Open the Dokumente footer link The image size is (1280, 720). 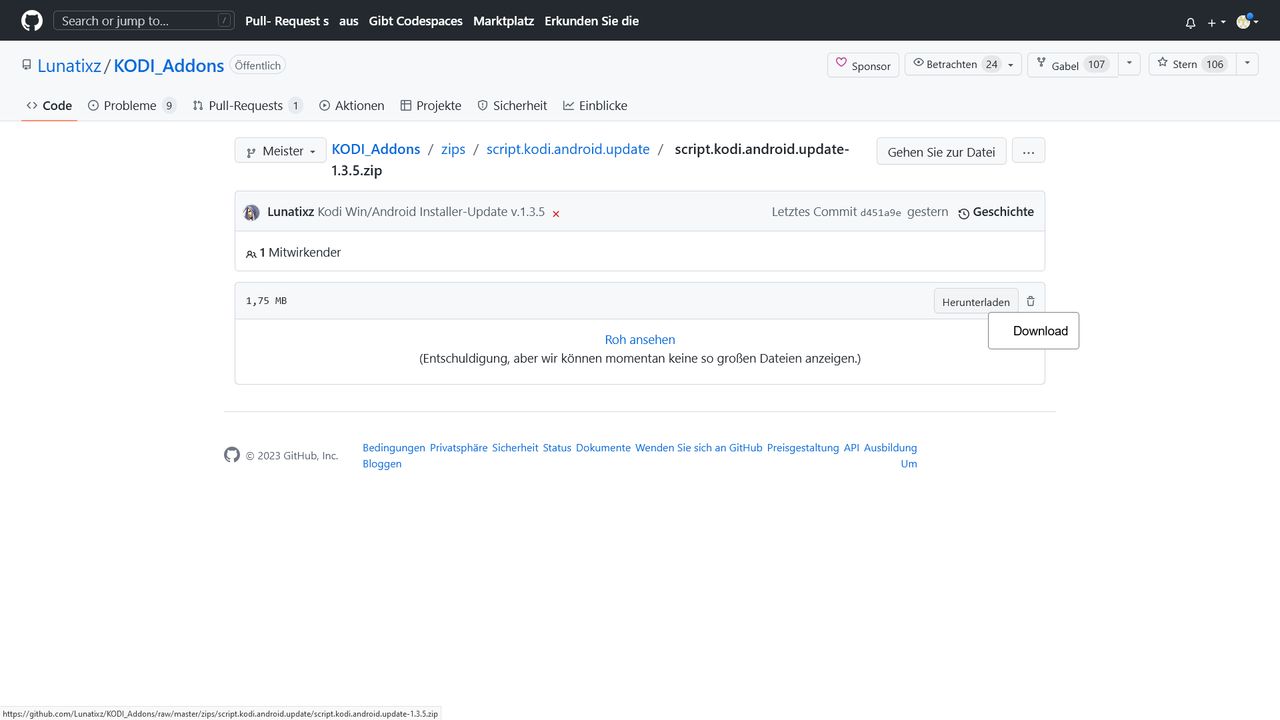[603, 448]
